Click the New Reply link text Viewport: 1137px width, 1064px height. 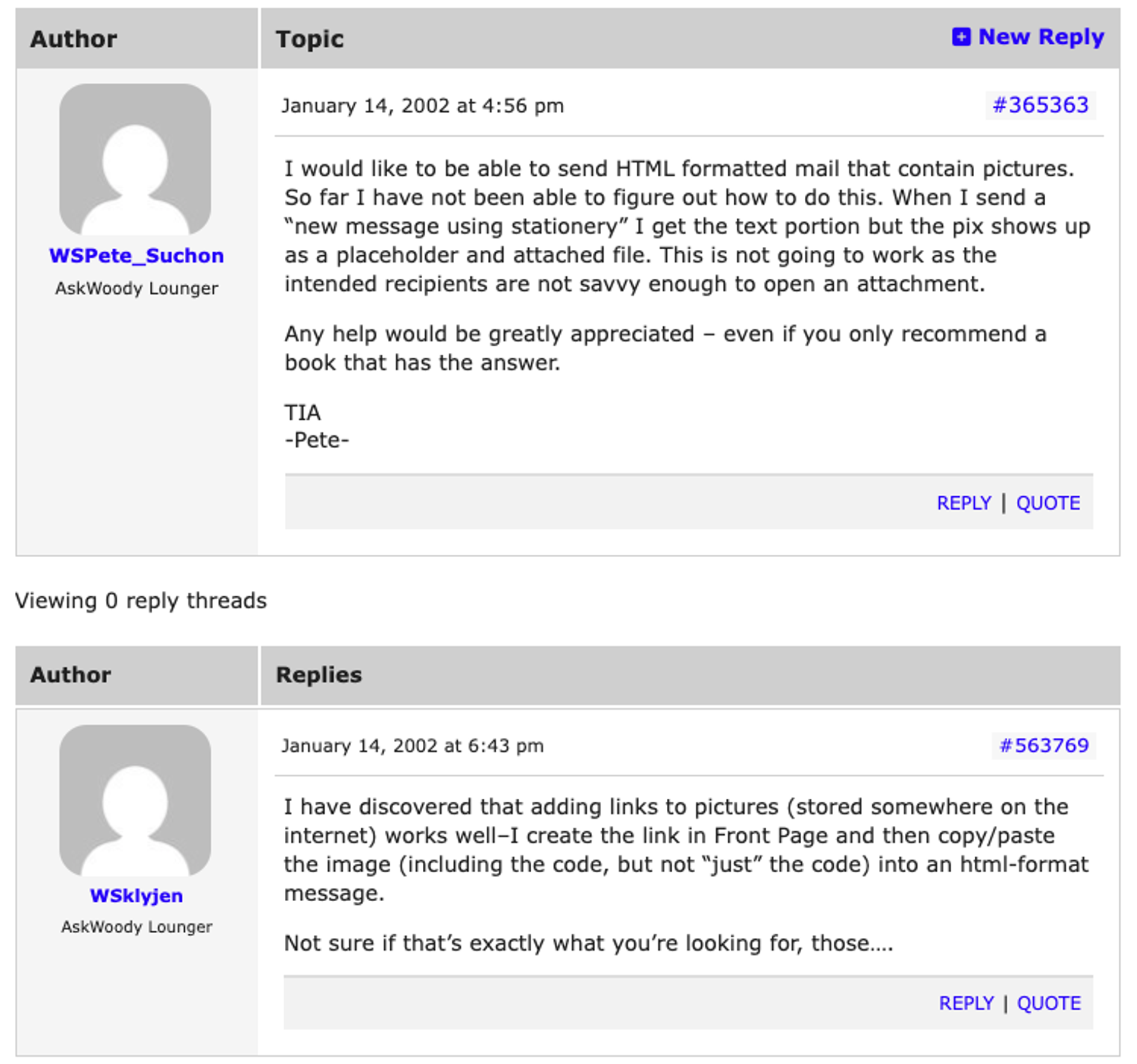(1040, 37)
